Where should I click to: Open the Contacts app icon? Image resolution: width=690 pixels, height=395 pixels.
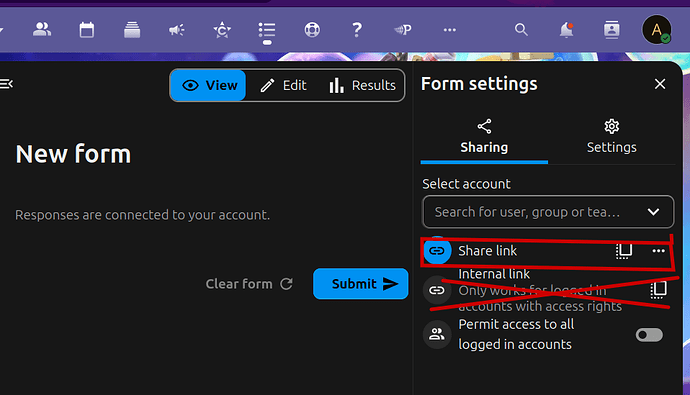pyautogui.click(x=42, y=30)
